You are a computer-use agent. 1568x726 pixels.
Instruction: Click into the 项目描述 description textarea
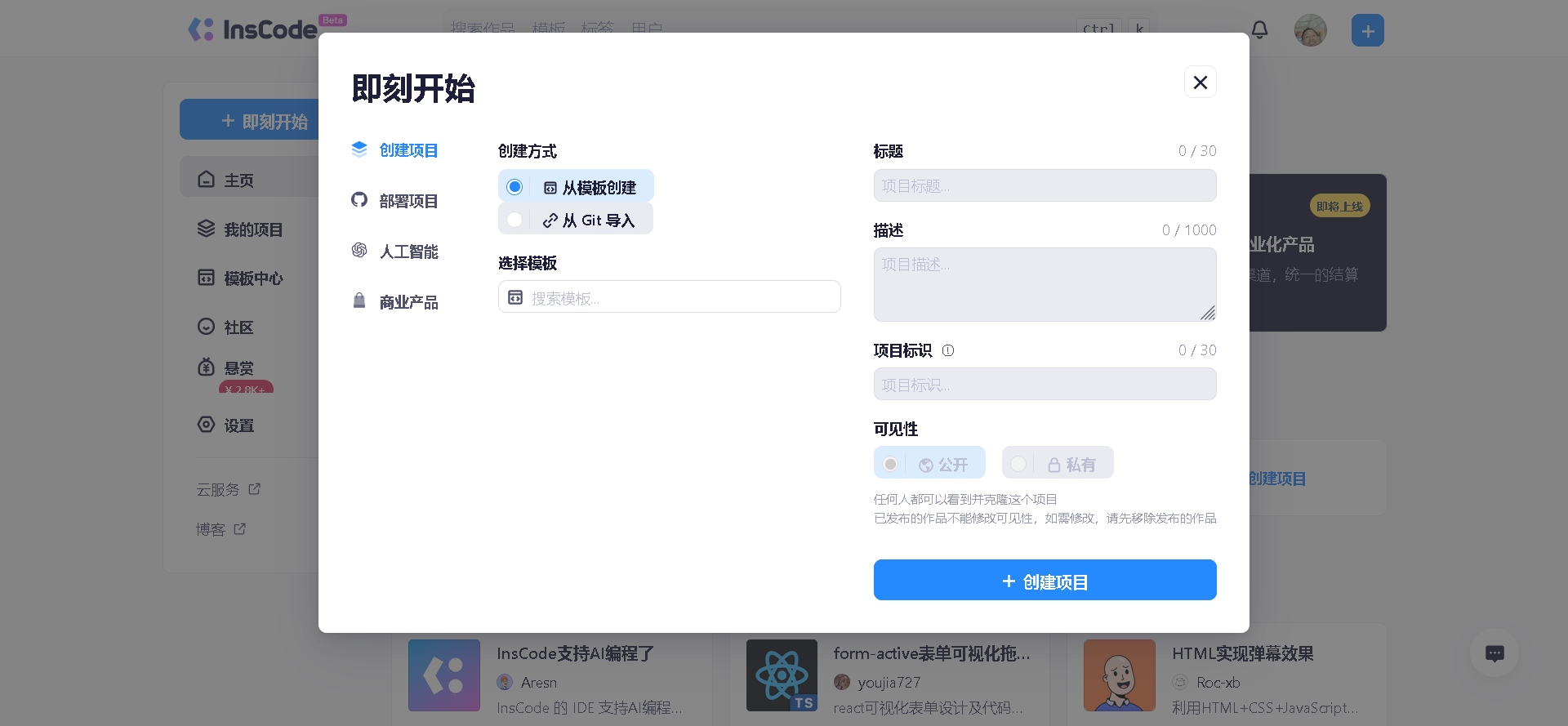[x=1045, y=284]
